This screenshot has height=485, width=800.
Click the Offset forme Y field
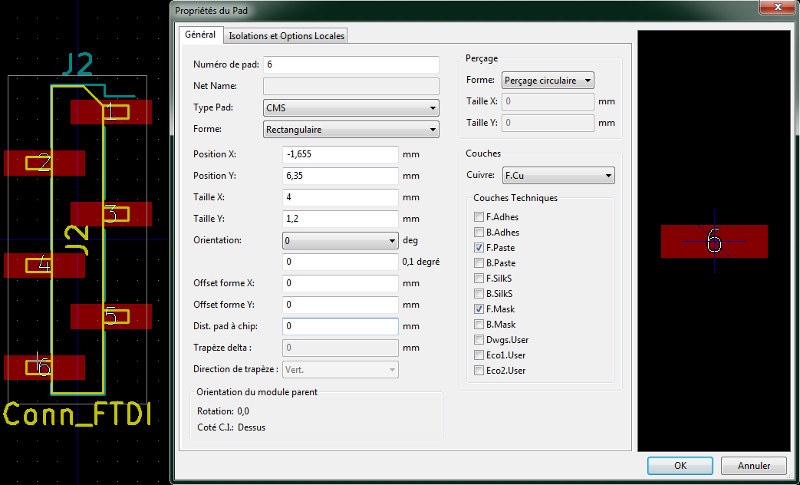[x=340, y=305]
